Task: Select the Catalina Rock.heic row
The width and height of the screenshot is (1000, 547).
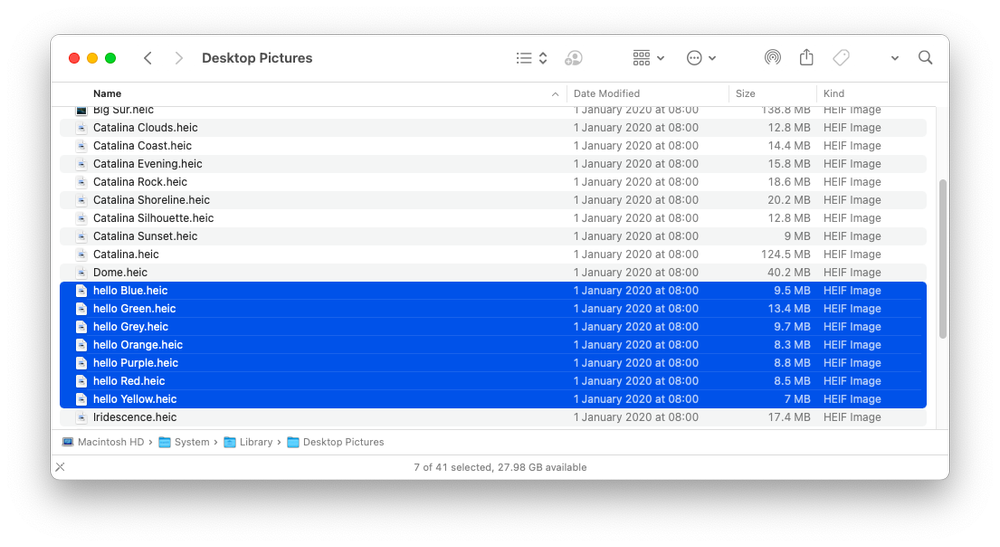Action: pyautogui.click(x=493, y=182)
